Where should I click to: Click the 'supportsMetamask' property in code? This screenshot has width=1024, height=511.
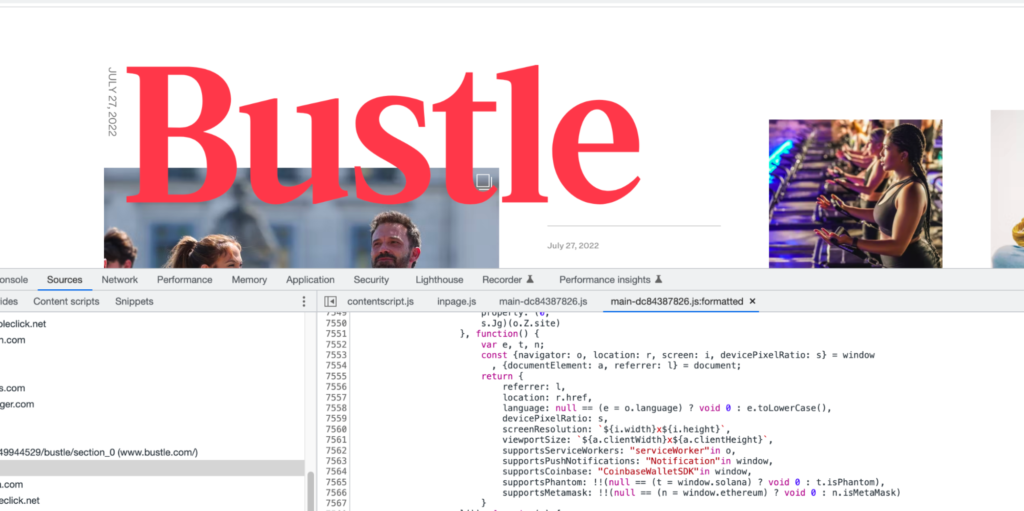coord(546,492)
